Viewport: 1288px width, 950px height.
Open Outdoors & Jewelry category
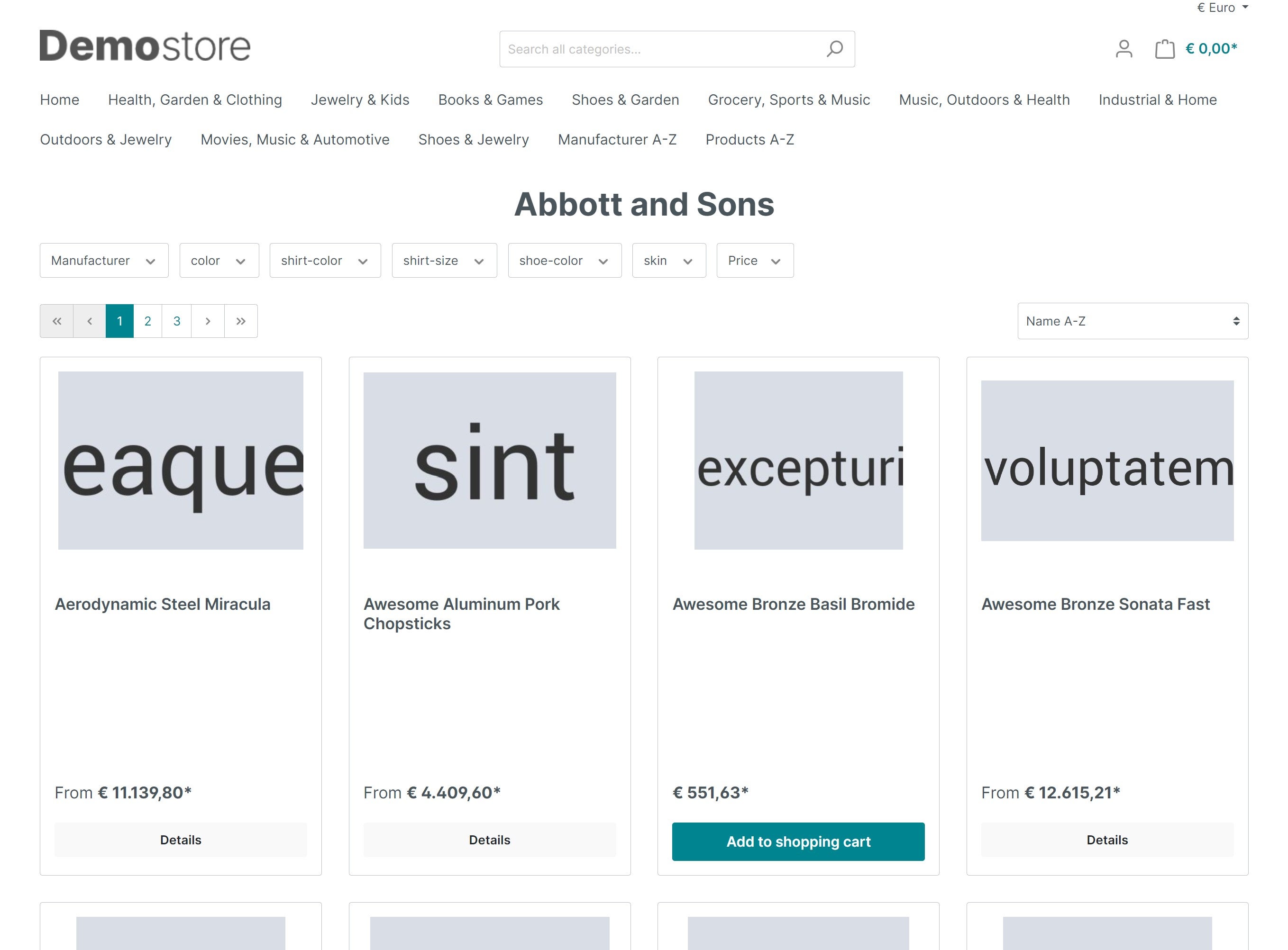point(106,140)
